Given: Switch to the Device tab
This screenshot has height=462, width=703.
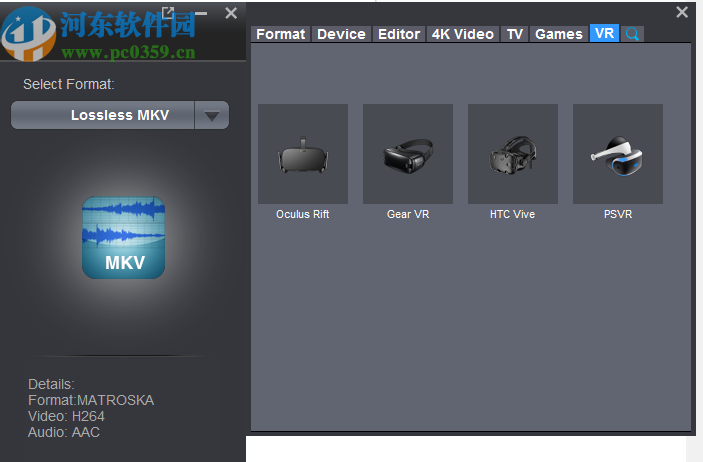Looking at the screenshot, I should point(341,34).
